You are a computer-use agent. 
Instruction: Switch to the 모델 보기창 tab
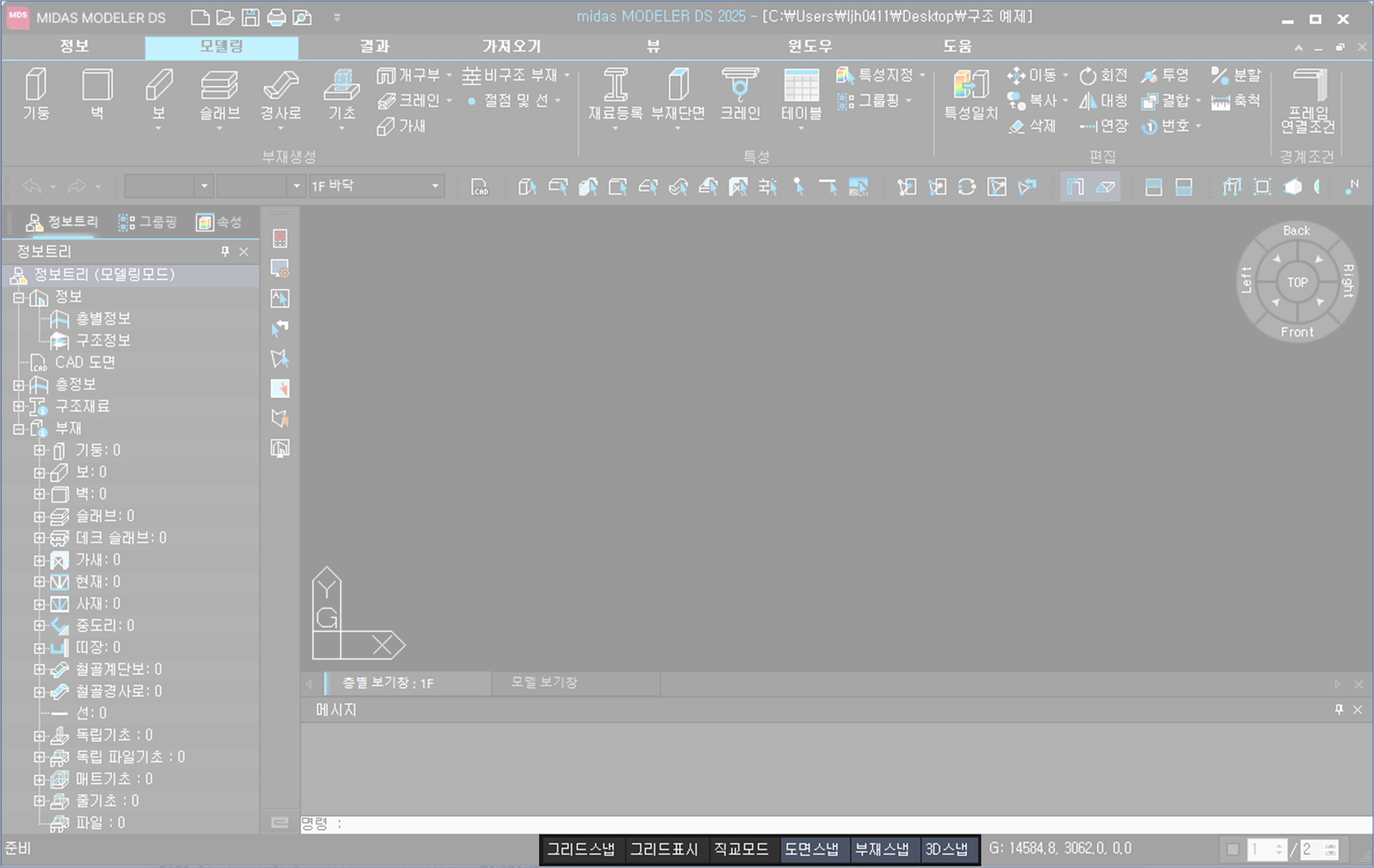[x=545, y=682]
